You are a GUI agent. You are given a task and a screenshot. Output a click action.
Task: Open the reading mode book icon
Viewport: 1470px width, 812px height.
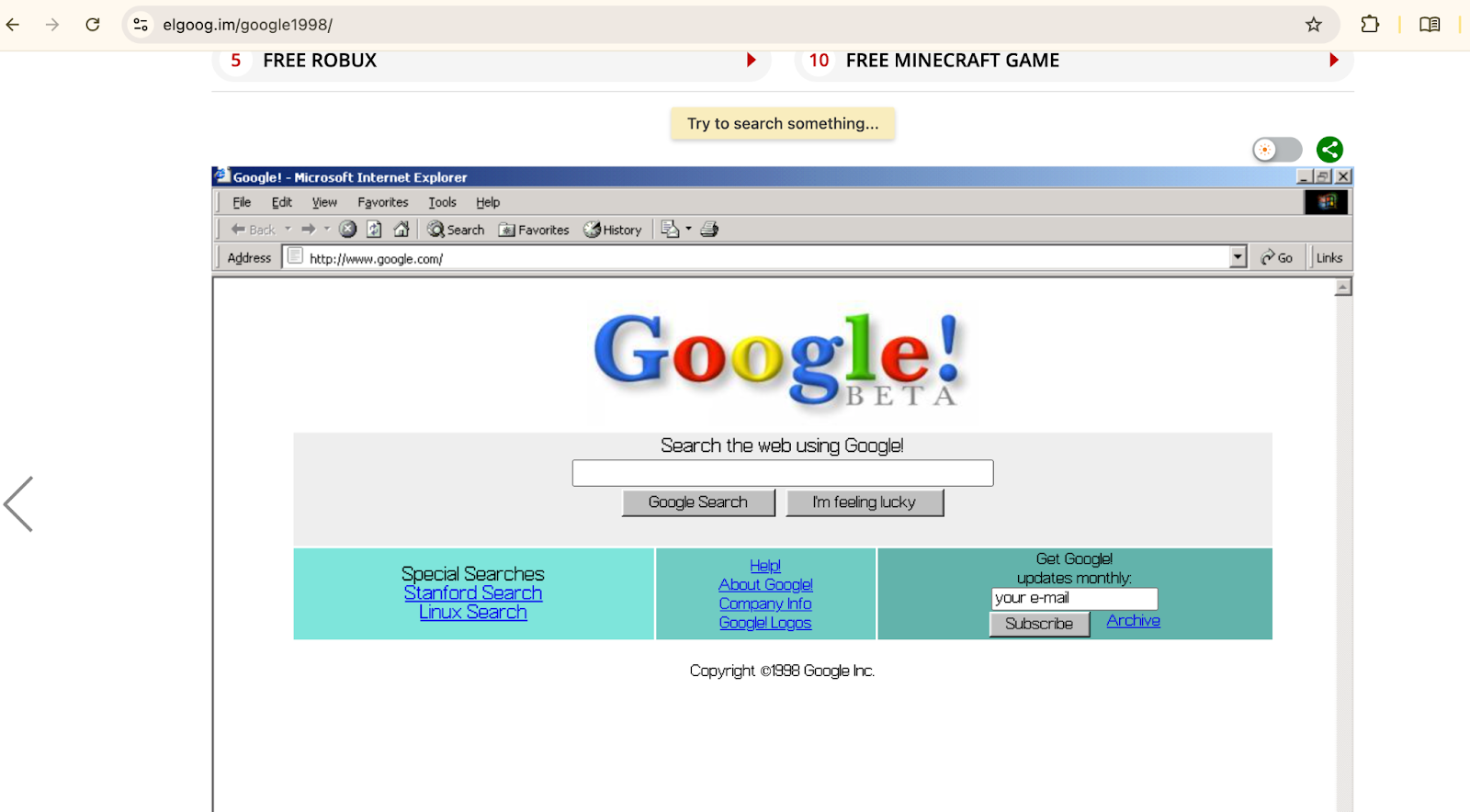[1430, 25]
